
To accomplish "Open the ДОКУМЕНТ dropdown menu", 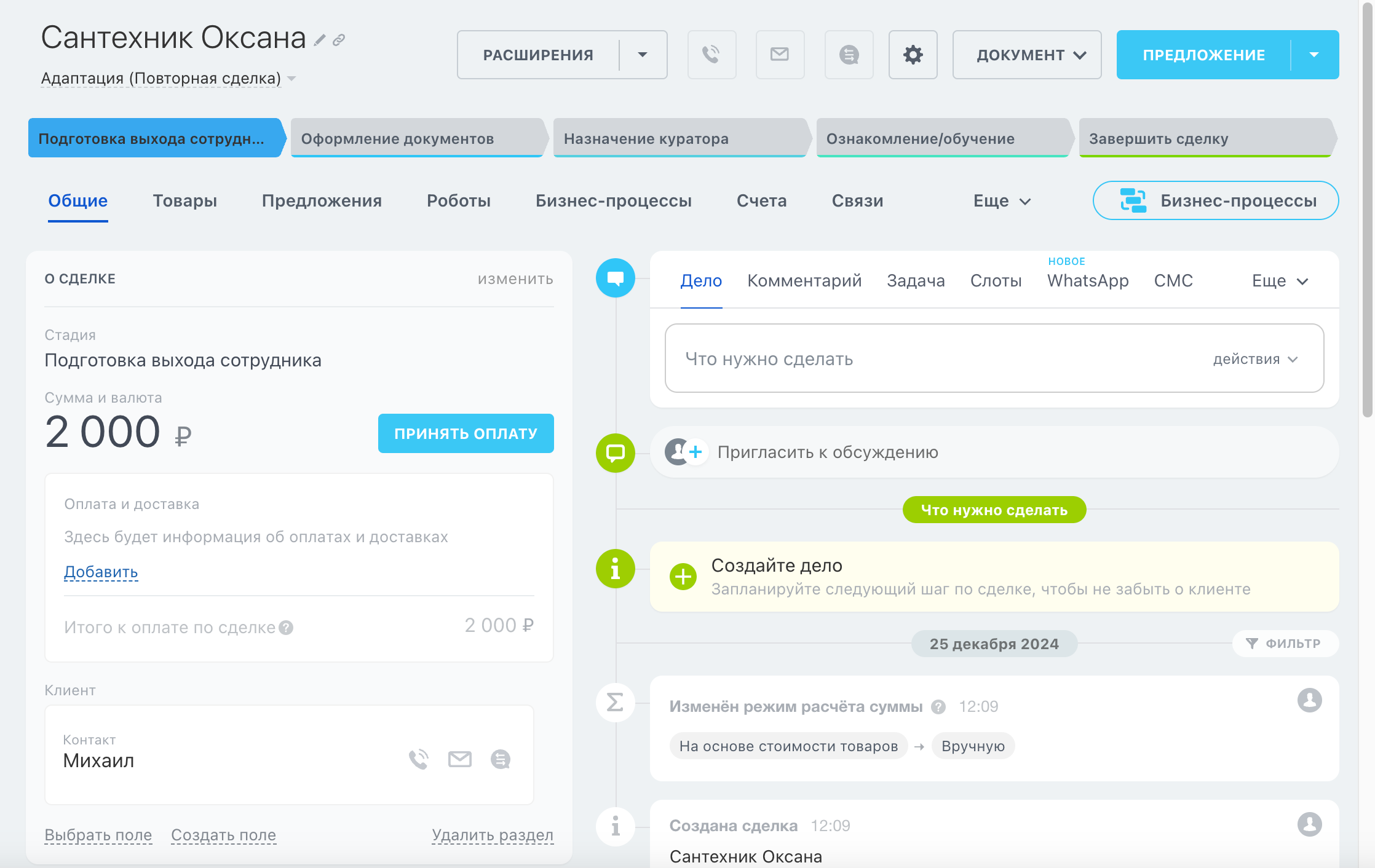I will [x=1026, y=55].
